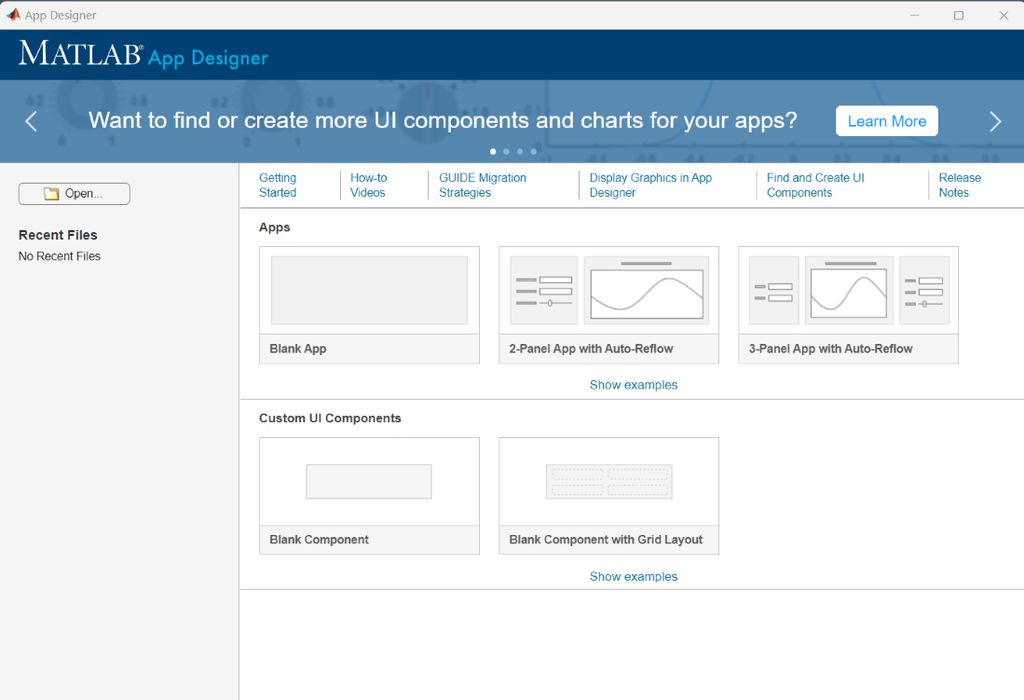Open the Getting Started link
1024x700 pixels.
tap(278, 185)
